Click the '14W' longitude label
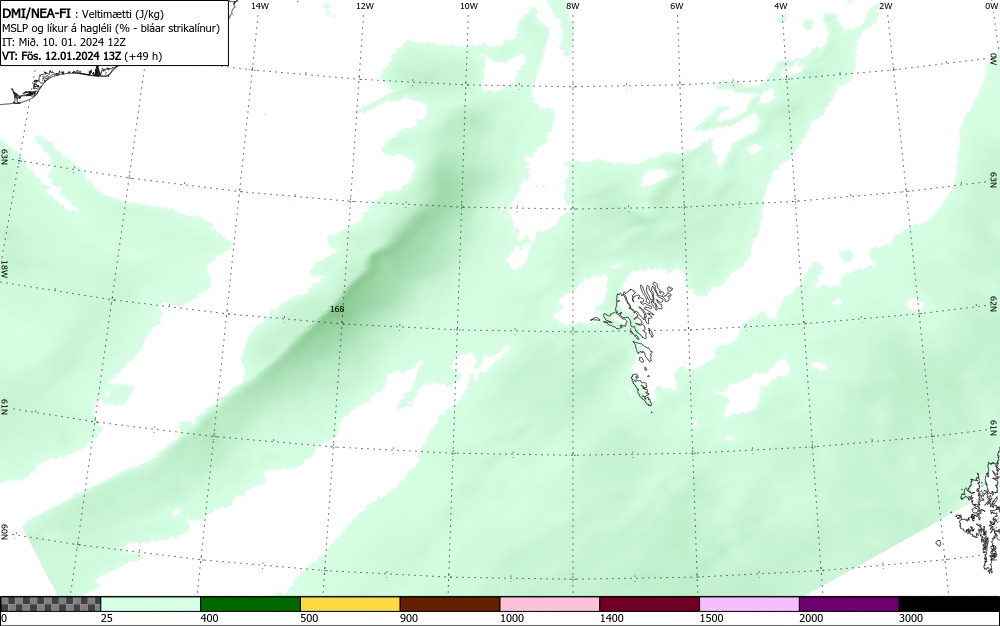1000x626 pixels. (260, 6)
